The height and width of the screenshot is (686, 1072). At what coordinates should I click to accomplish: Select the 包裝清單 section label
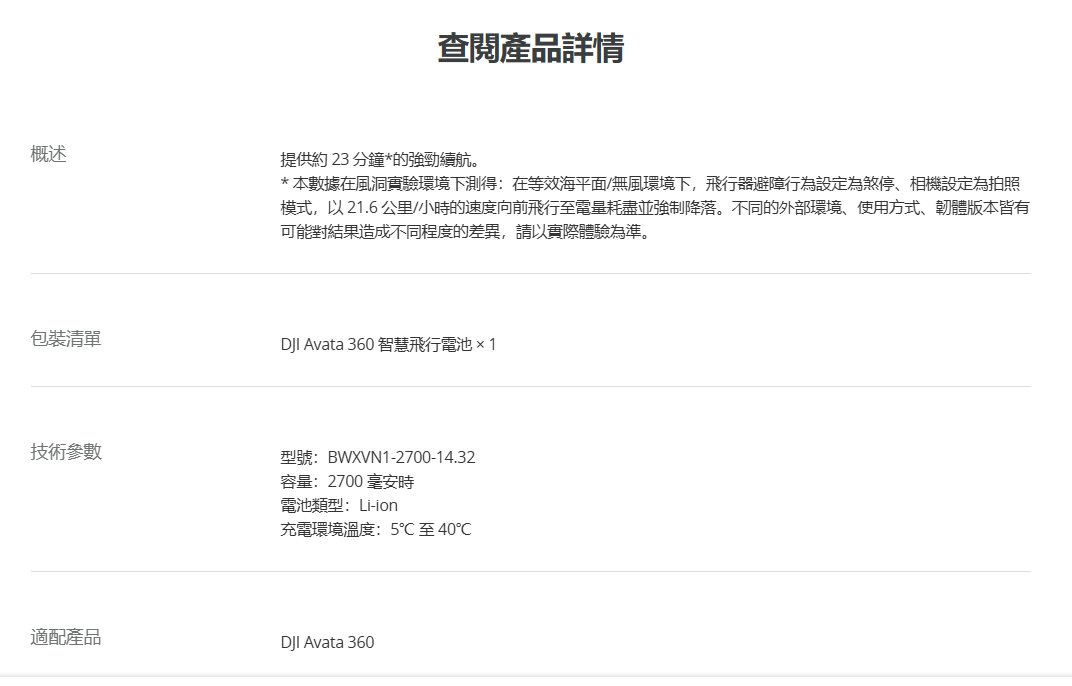(x=66, y=339)
